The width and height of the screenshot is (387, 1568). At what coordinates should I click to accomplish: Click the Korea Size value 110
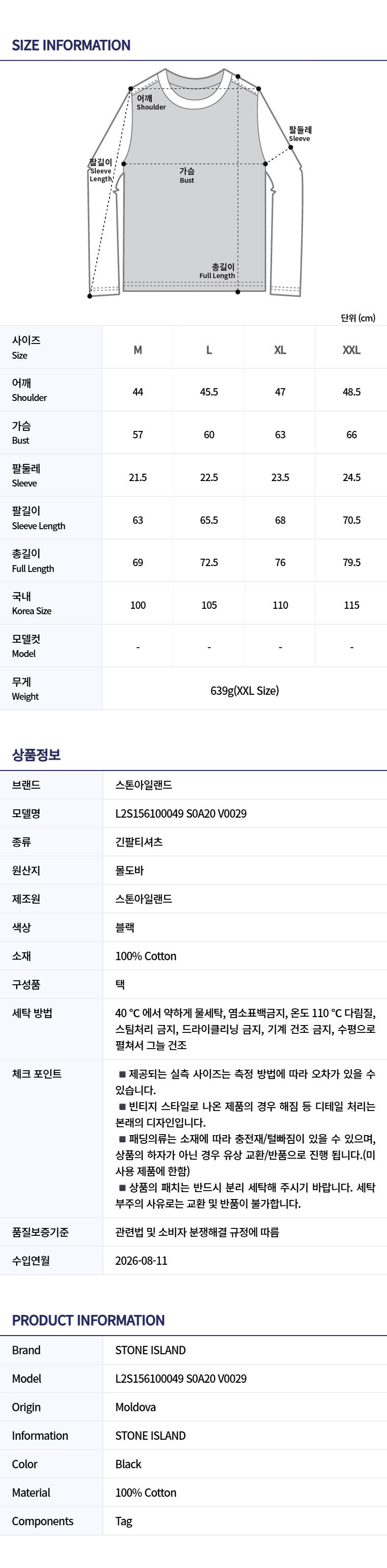click(280, 605)
